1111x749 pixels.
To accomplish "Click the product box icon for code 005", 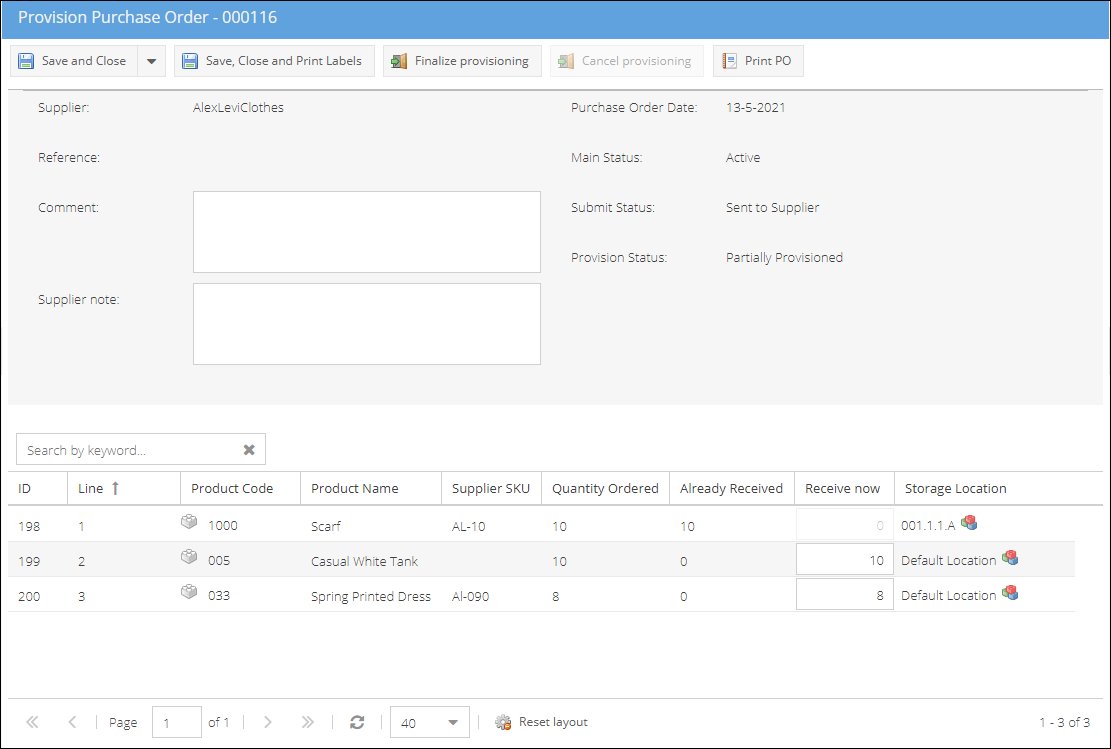I will (189, 557).
